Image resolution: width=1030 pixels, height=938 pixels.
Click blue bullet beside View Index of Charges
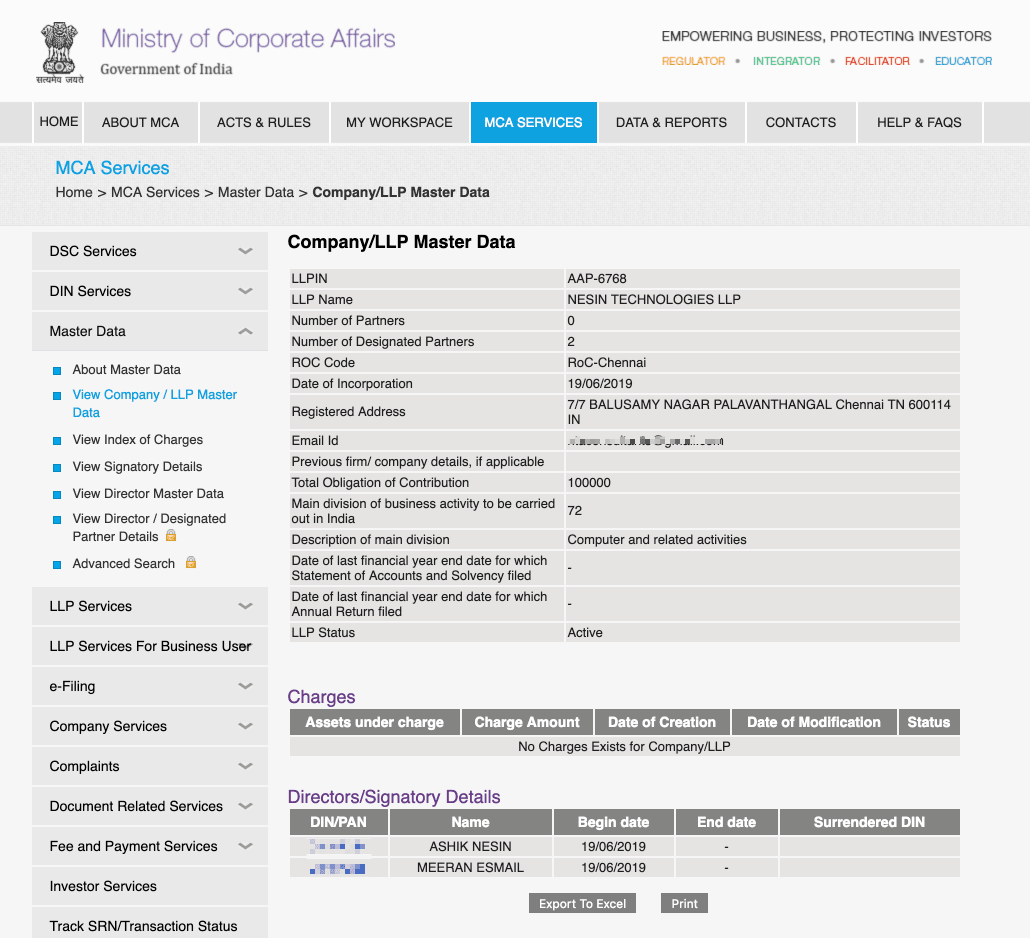pos(57,441)
